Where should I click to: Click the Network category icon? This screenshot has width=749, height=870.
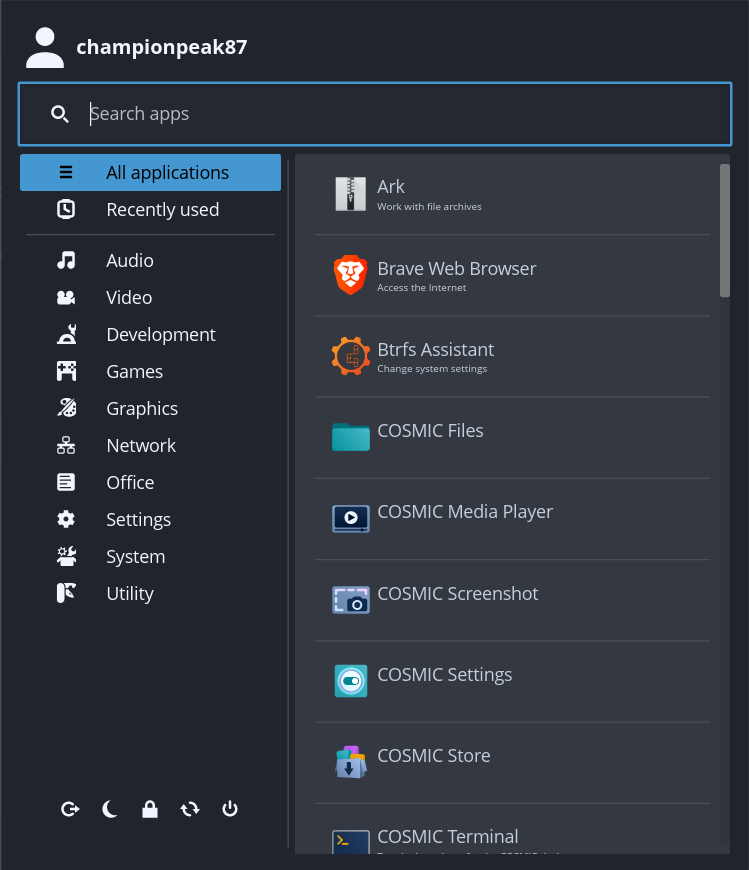coord(66,446)
